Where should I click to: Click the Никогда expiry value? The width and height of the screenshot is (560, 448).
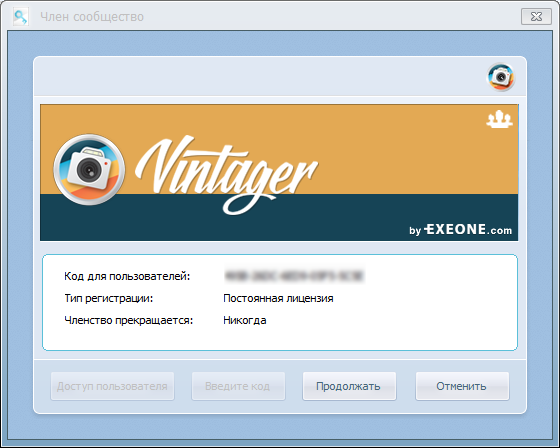coord(245,320)
